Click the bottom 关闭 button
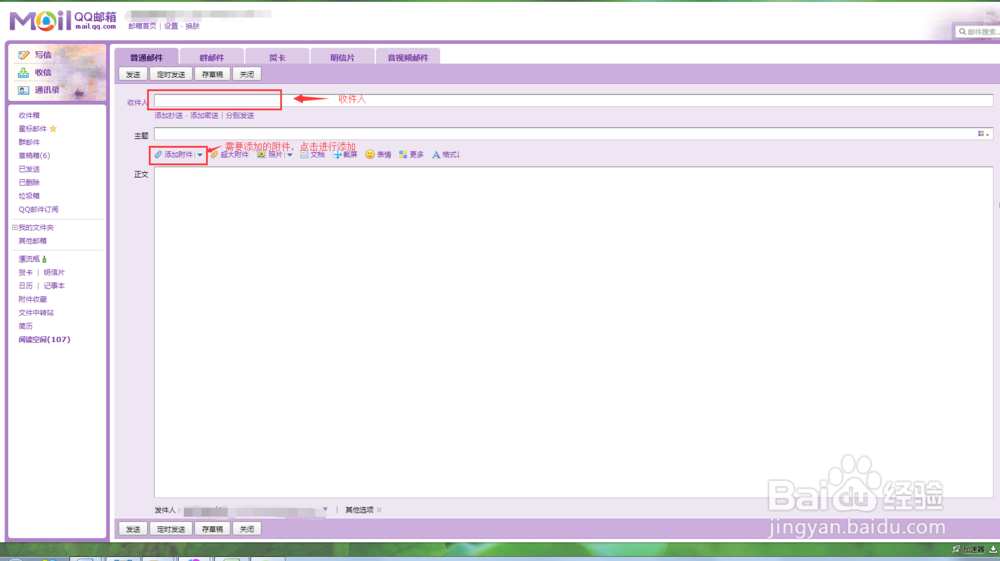The image size is (1000, 561). click(x=247, y=529)
